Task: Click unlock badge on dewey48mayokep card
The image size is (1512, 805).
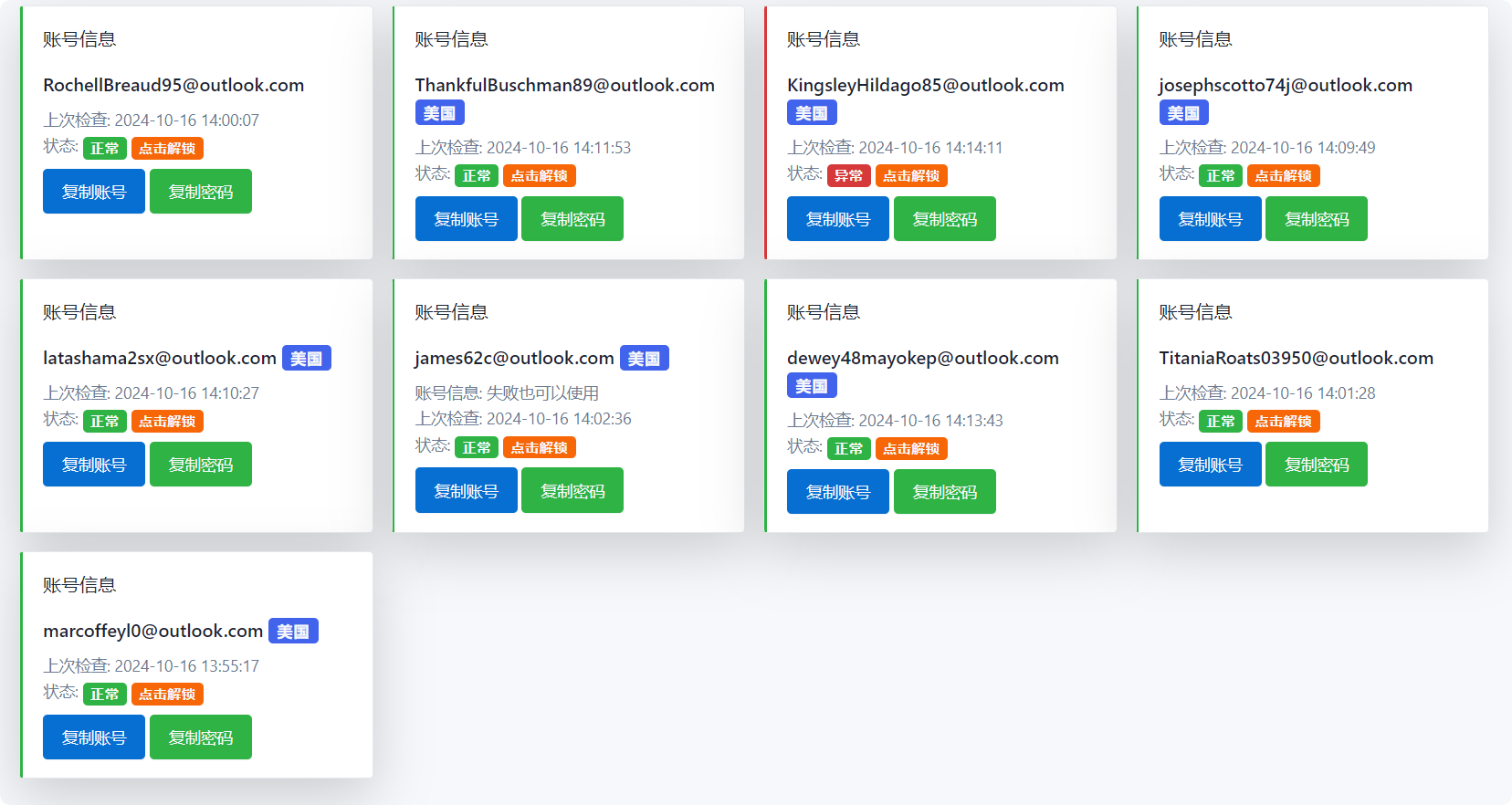Action: [x=911, y=449]
